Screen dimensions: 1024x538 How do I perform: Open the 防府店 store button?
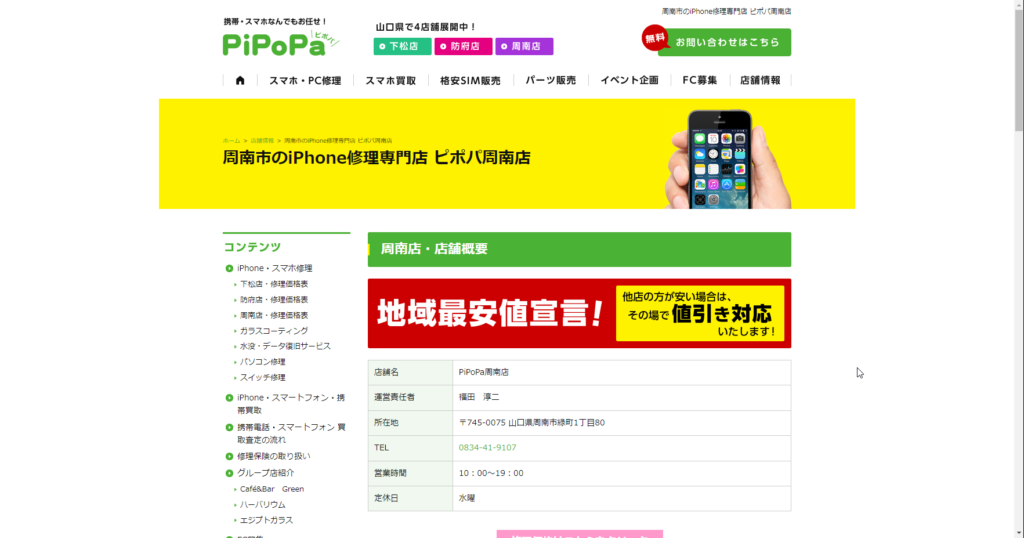pos(463,46)
